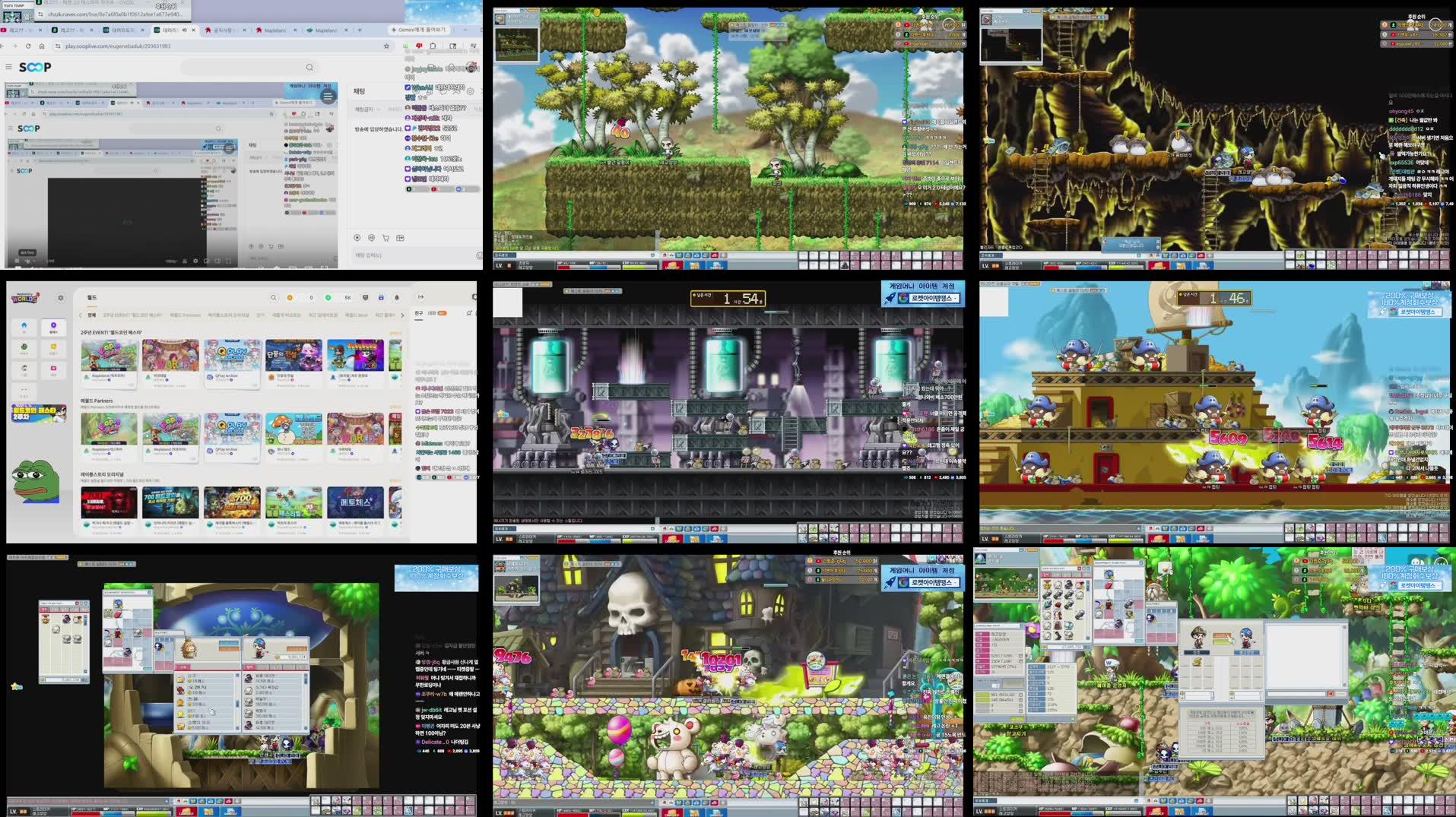Select the green sidebar icon in Worlds
The width and height of the screenshot is (1456, 817).
pyautogui.click(x=24, y=349)
